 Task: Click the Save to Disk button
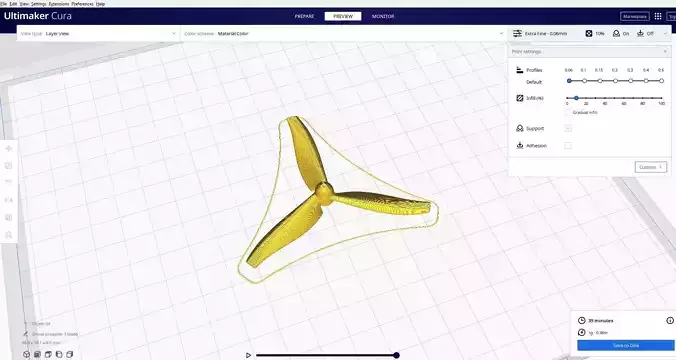[626, 345]
